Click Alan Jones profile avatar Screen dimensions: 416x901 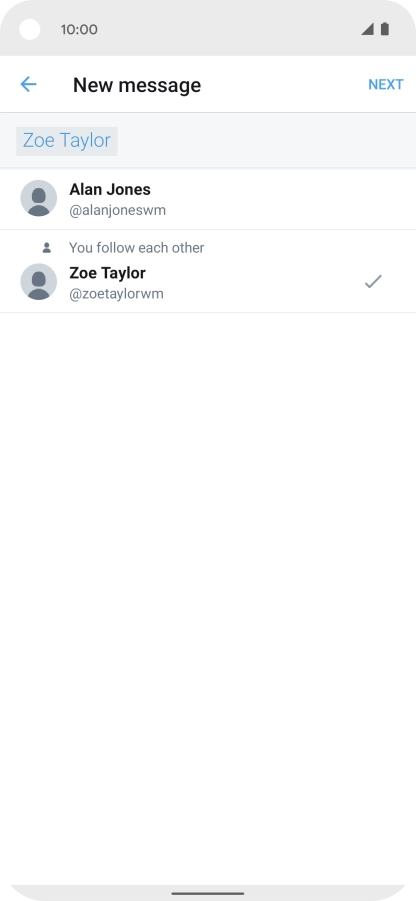38,198
